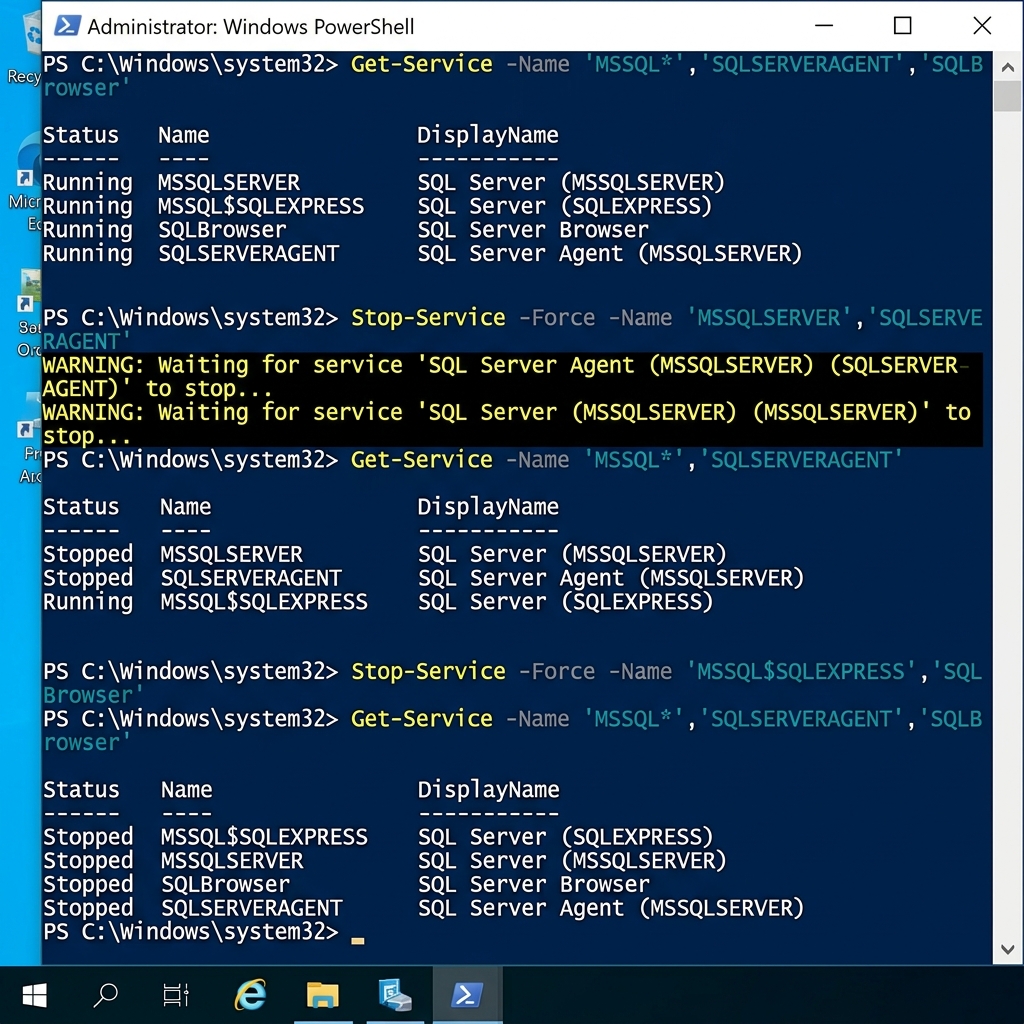Click the second WARNING line about SQL Server (MSSQLSERVER)
Image resolution: width=1024 pixels, height=1024 pixels.
[507, 424]
